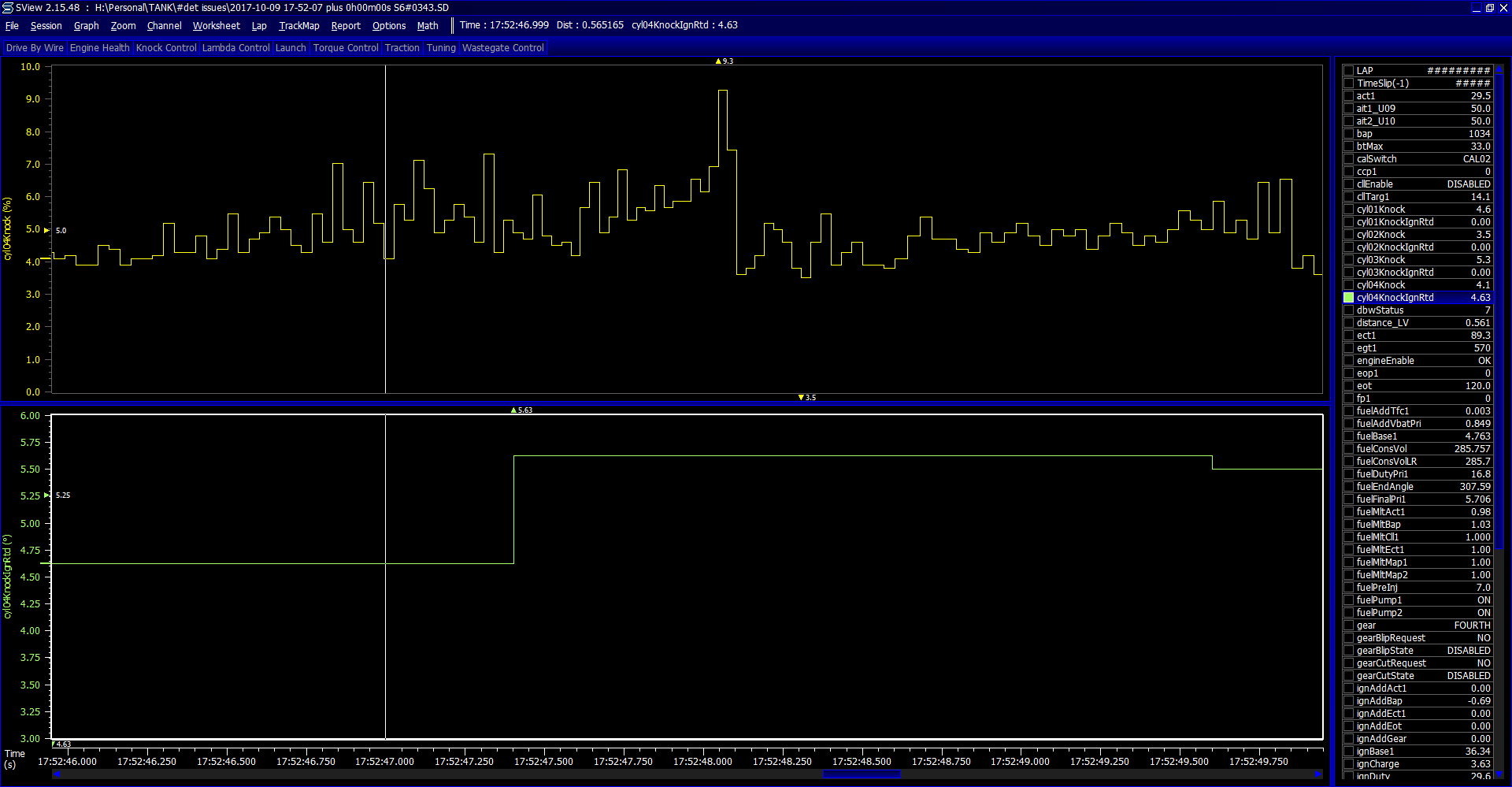This screenshot has width=1512, height=787.
Task: Open the Lap menu
Action: coord(259,26)
